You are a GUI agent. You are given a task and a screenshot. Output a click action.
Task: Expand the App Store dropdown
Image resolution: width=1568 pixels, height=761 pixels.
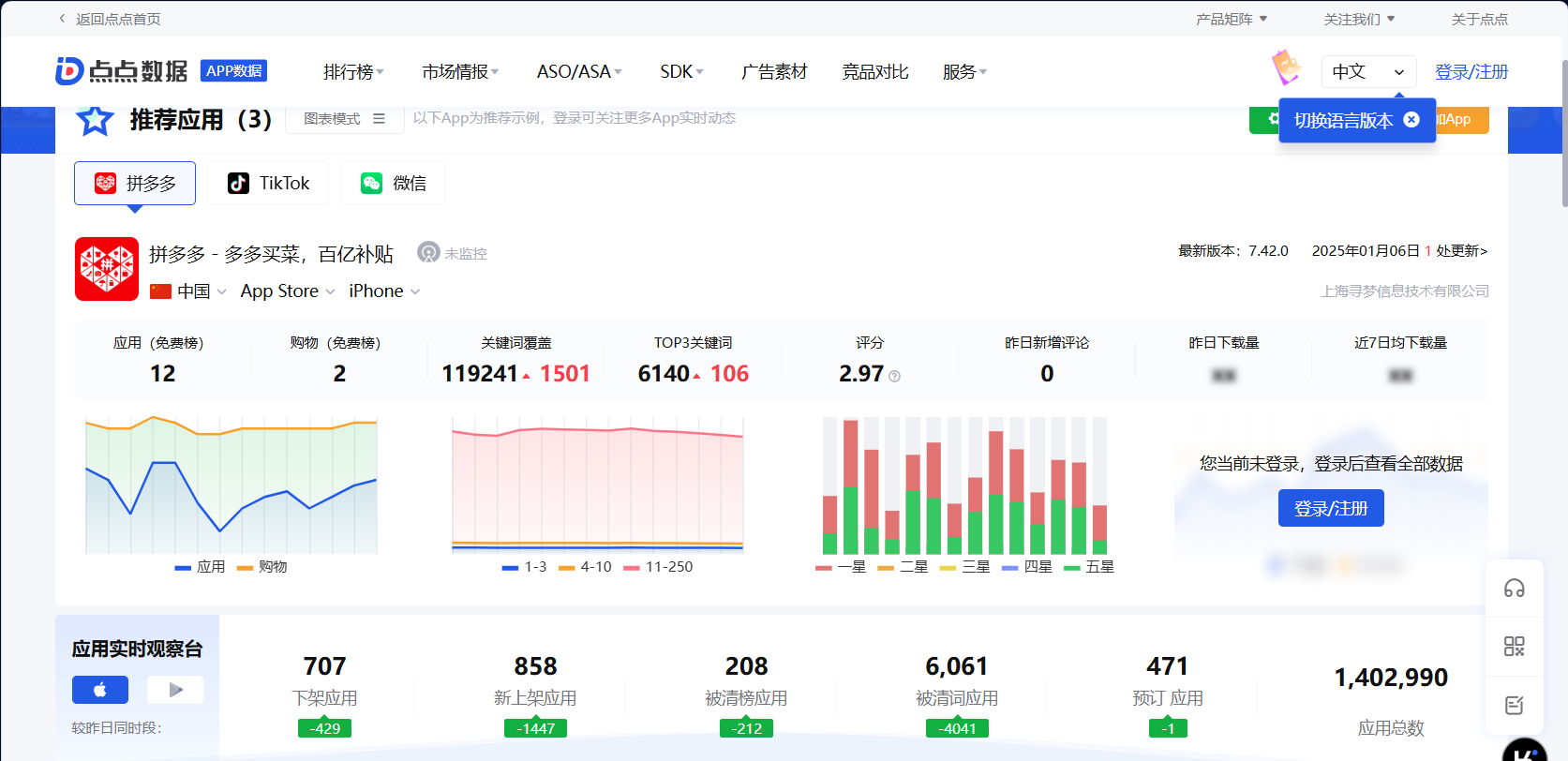pyautogui.click(x=288, y=291)
